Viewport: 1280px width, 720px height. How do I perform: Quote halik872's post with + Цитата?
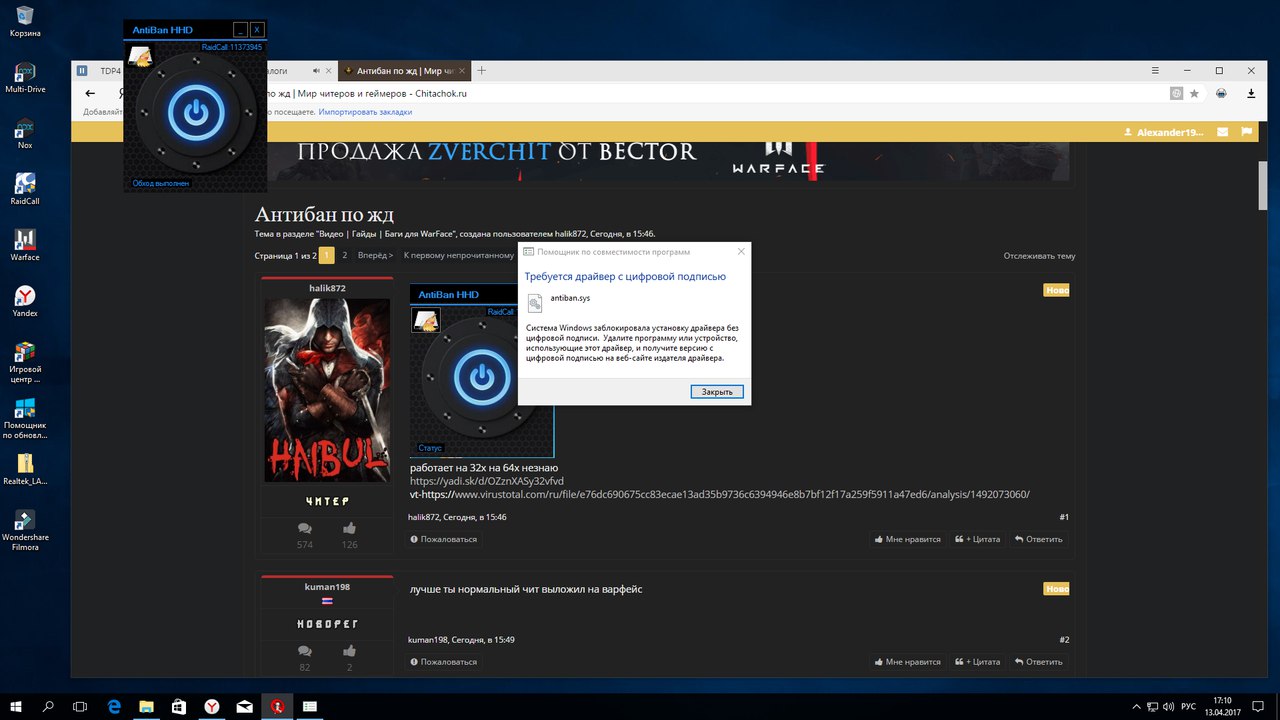tap(978, 539)
